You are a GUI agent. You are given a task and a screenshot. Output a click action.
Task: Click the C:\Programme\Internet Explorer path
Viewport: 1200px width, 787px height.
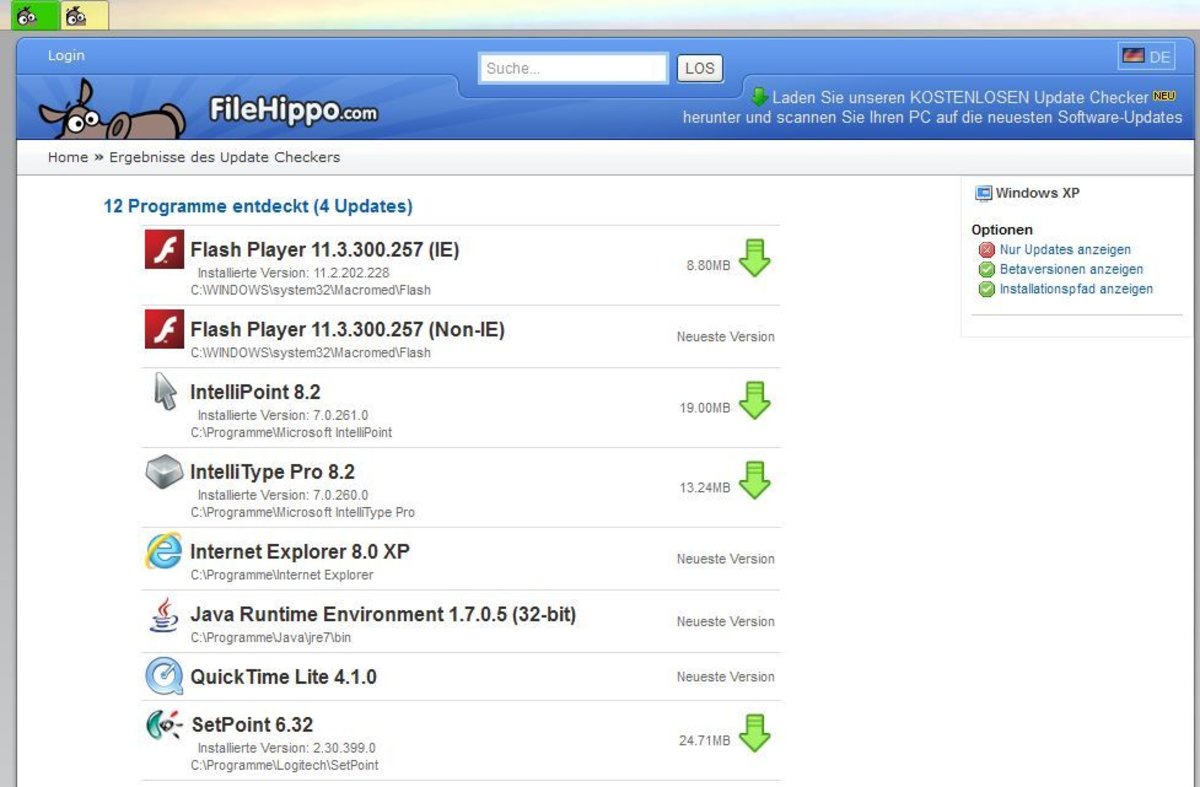coord(282,575)
